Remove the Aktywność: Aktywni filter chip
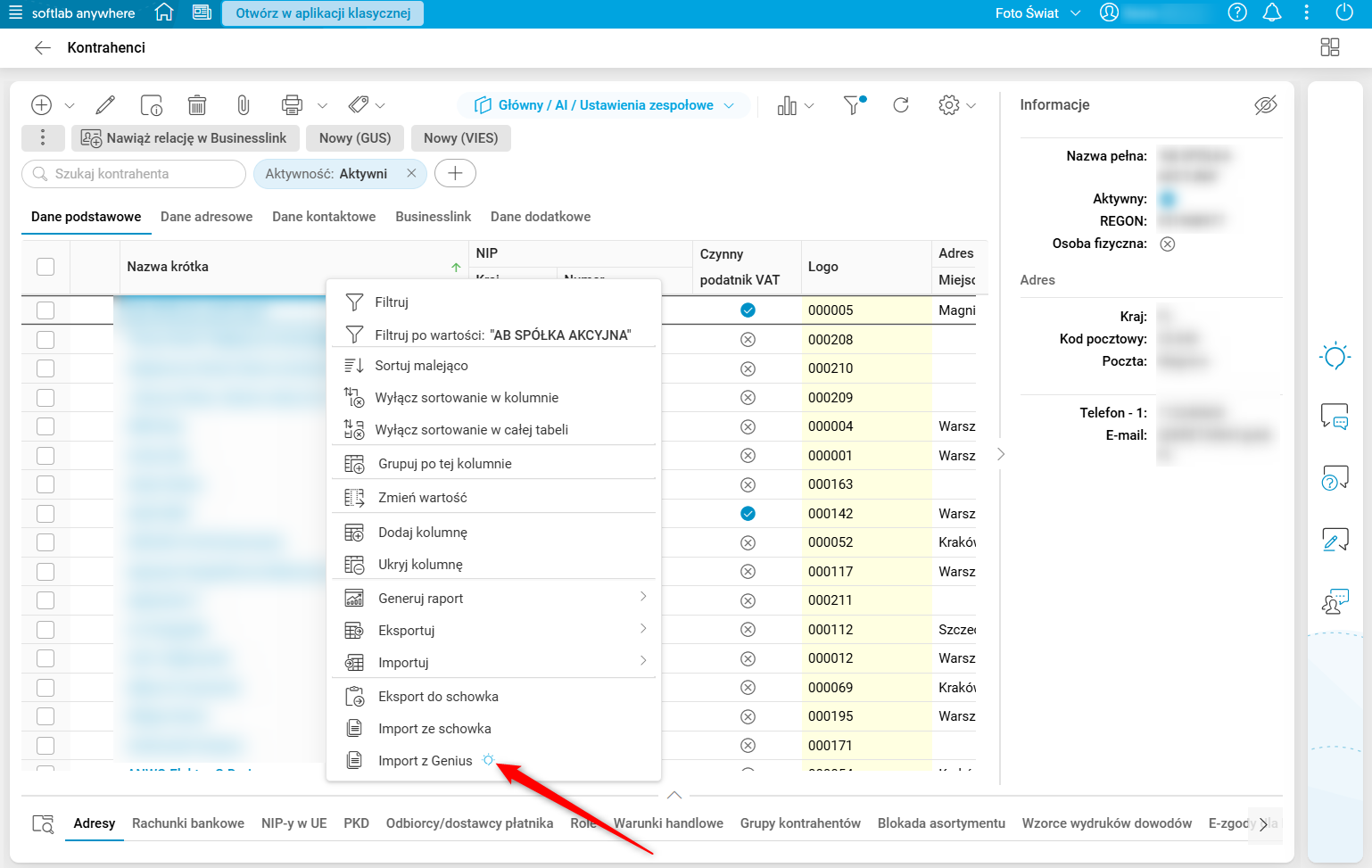1372x868 pixels. pyautogui.click(x=411, y=174)
